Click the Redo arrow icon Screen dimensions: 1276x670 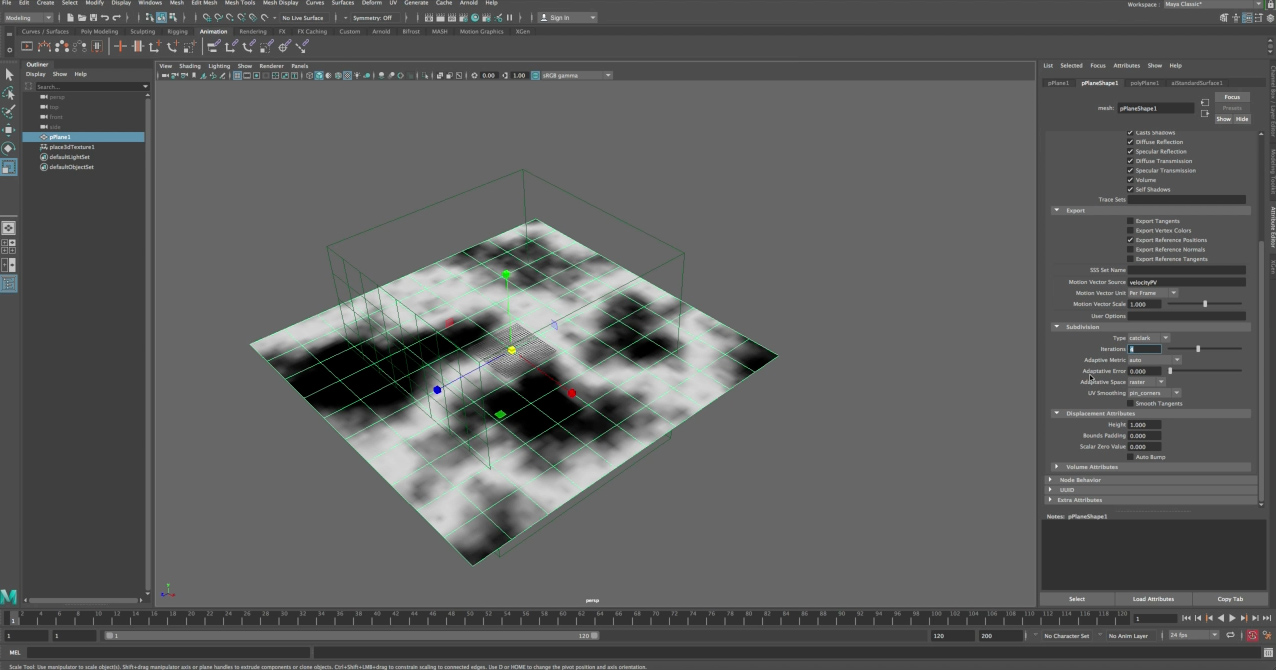coord(117,17)
